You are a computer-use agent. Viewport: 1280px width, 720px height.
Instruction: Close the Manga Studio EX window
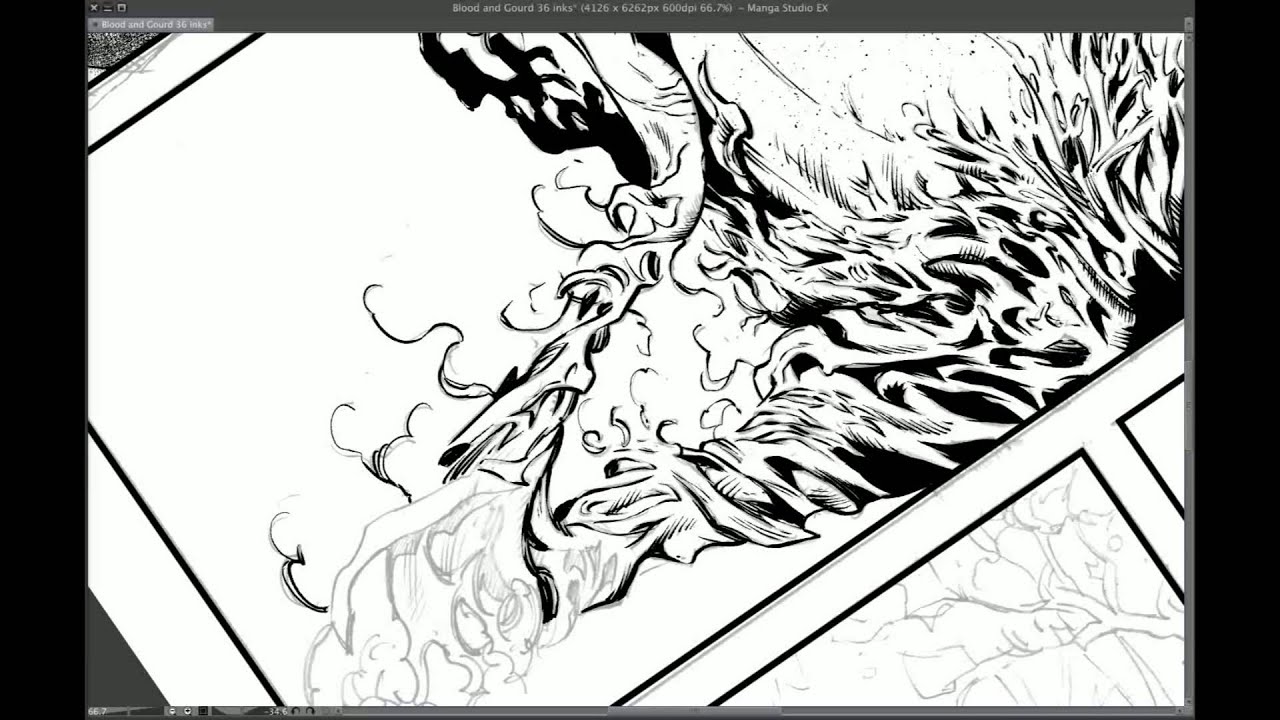pos(94,8)
